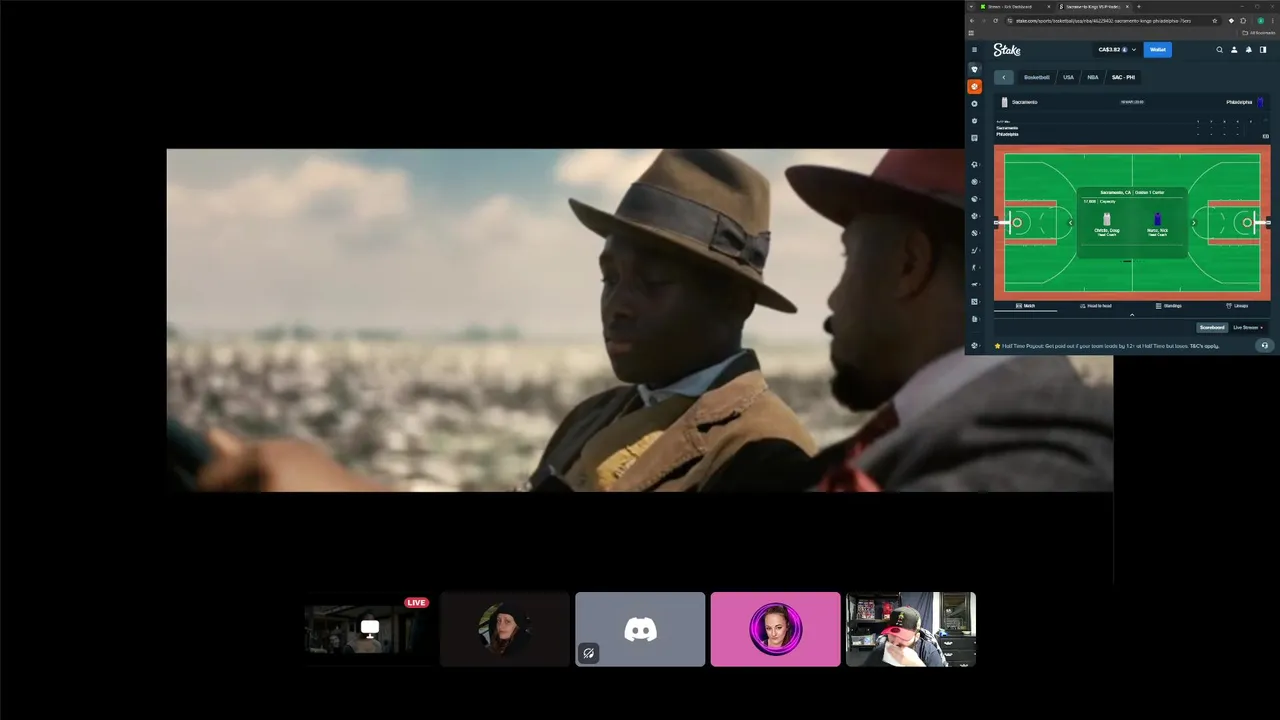
Task: Expand the Live Stream dropdown
Action: pyautogui.click(x=1248, y=327)
